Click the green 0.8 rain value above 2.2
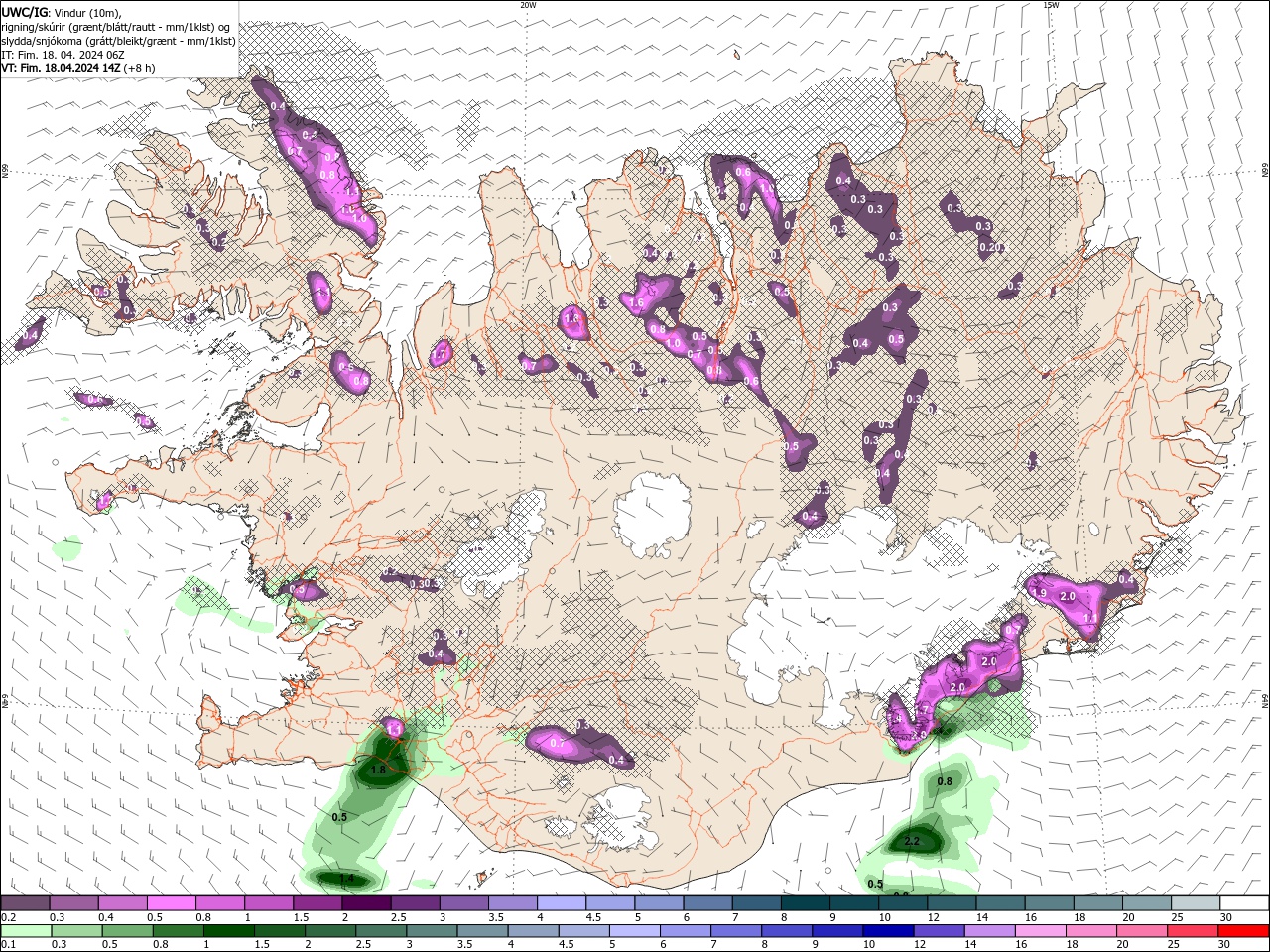This screenshot has height=952, width=1270. point(945,781)
